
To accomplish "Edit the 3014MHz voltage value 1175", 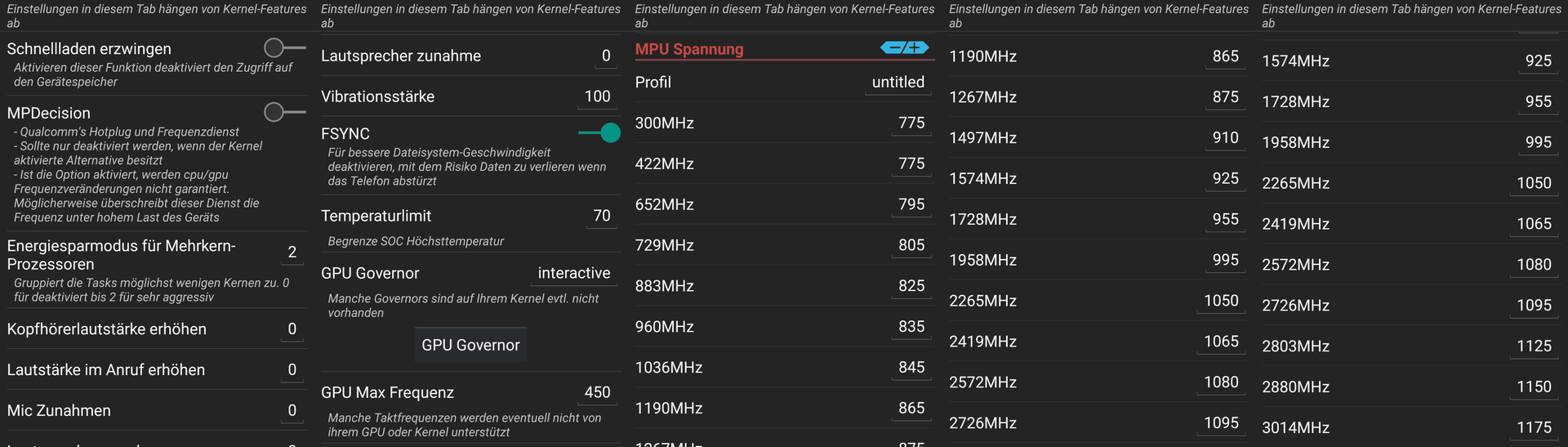I will pyautogui.click(x=1534, y=427).
